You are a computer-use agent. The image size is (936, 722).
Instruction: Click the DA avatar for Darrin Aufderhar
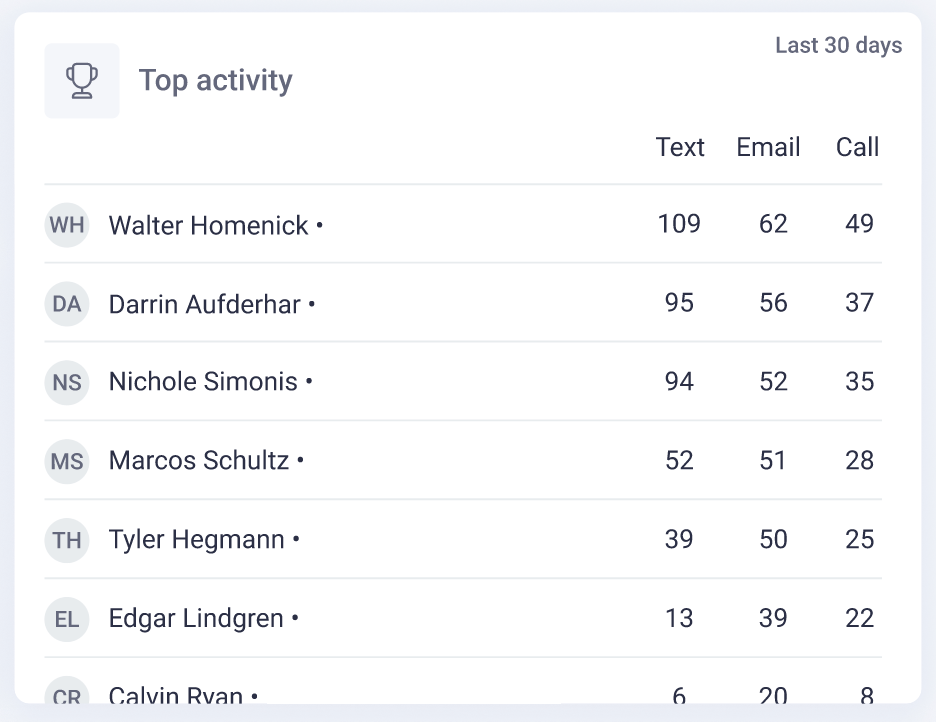(x=67, y=304)
